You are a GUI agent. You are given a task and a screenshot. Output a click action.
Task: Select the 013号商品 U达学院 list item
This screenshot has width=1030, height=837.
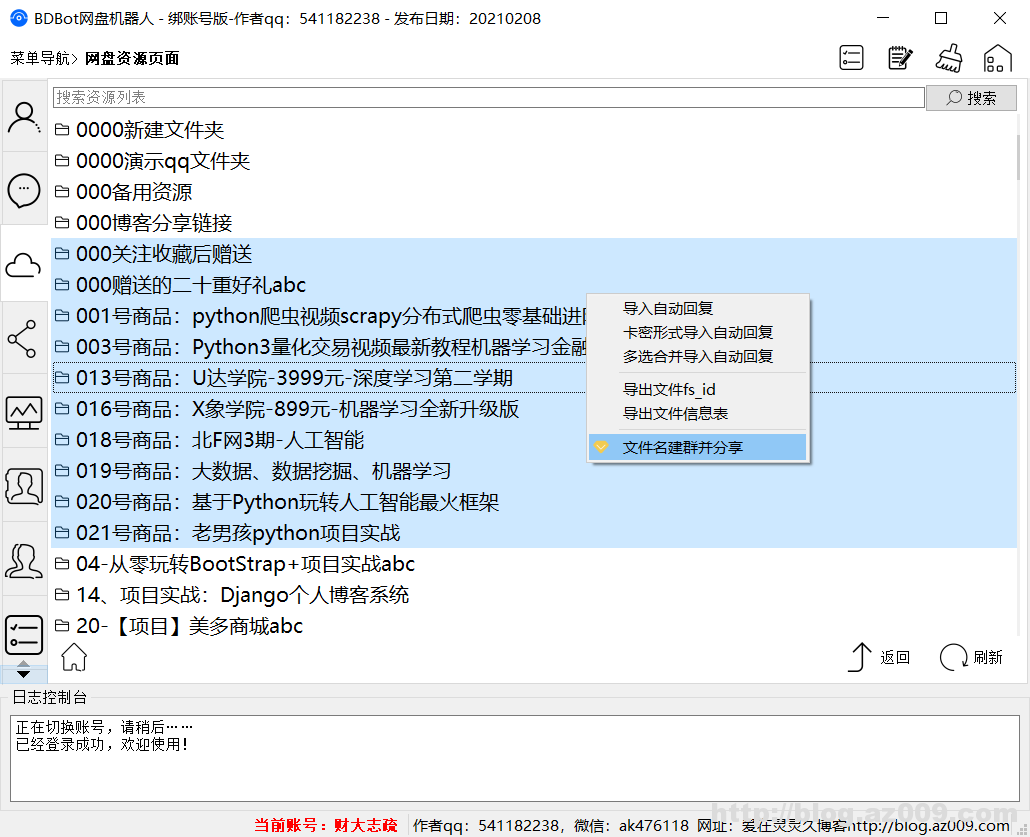[300, 377]
